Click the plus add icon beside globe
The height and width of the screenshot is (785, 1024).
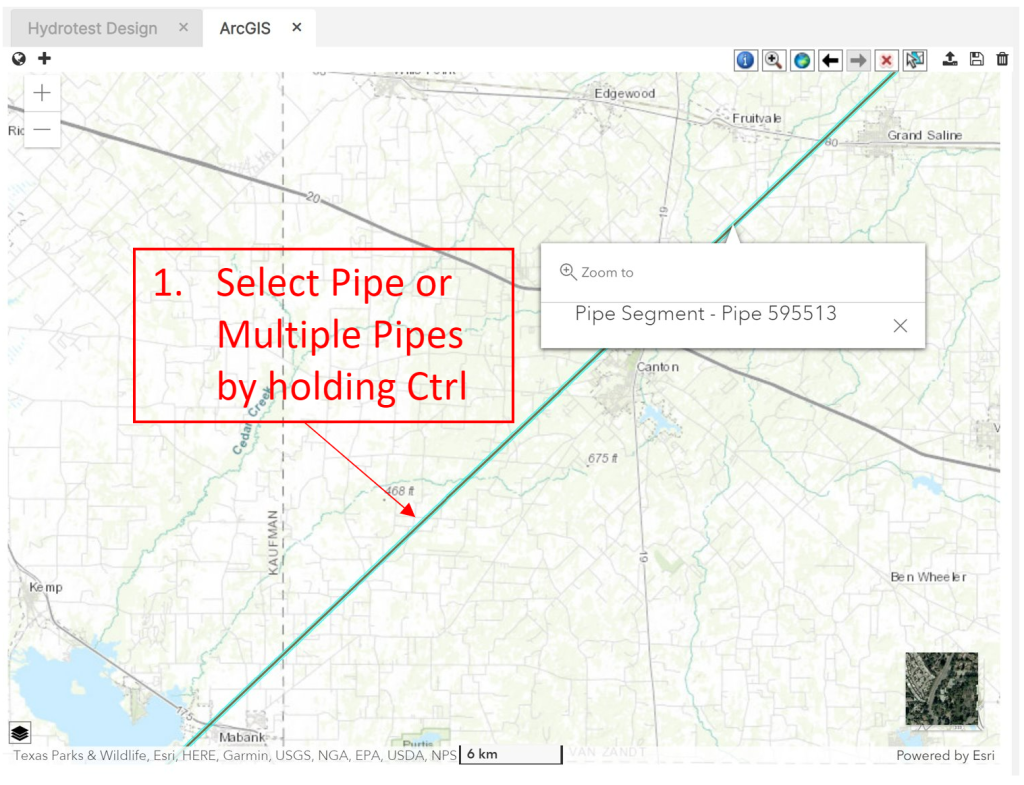44,58
